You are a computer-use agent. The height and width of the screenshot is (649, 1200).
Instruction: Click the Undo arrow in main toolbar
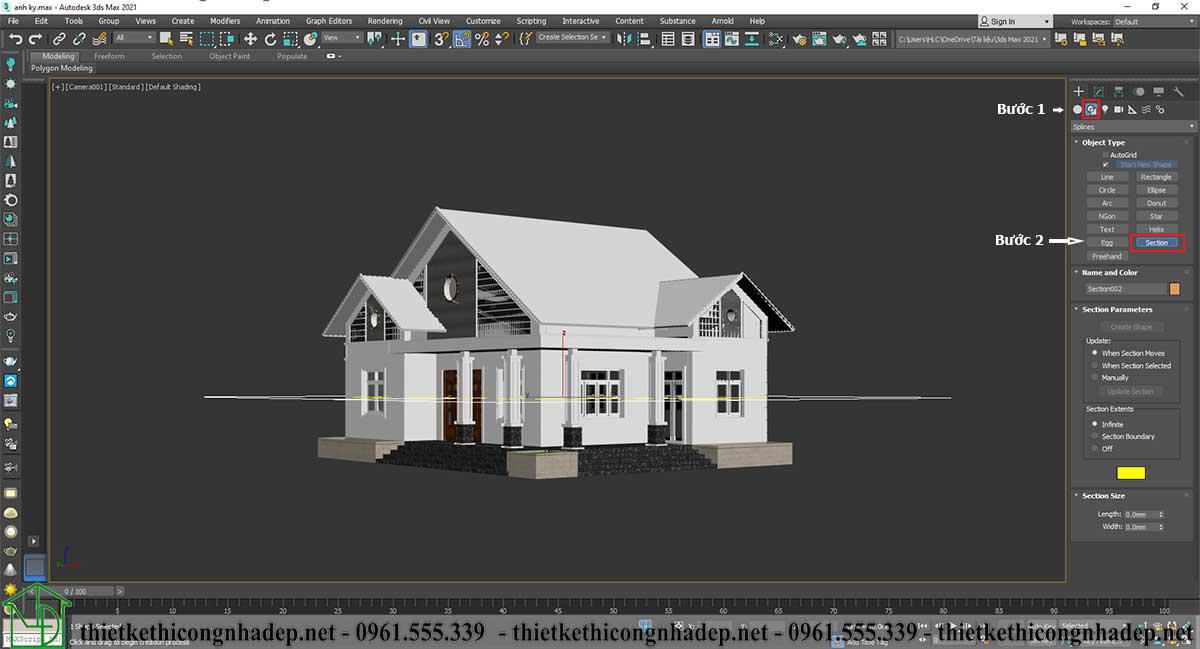[15, 38]
